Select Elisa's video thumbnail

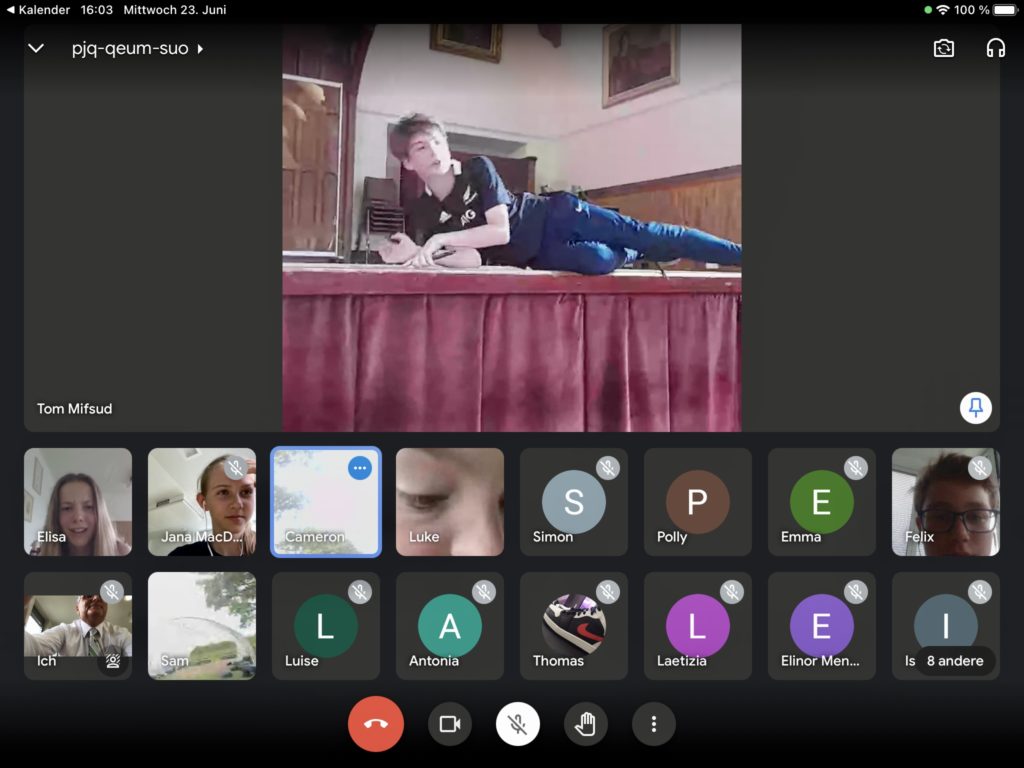pos(78,502)
